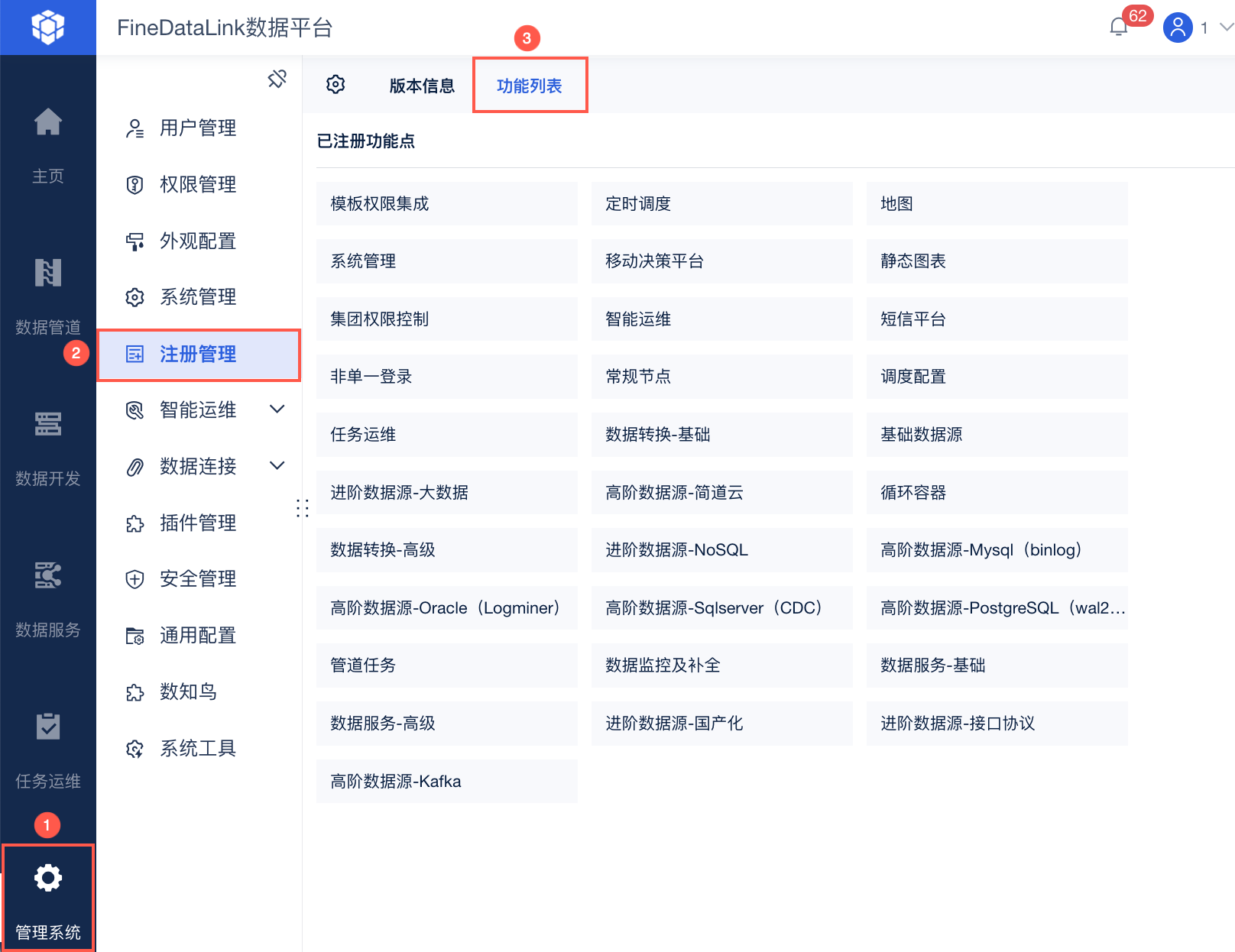
Task: Select the 移动决策平台 feature cell
Action: click(722, 261)
